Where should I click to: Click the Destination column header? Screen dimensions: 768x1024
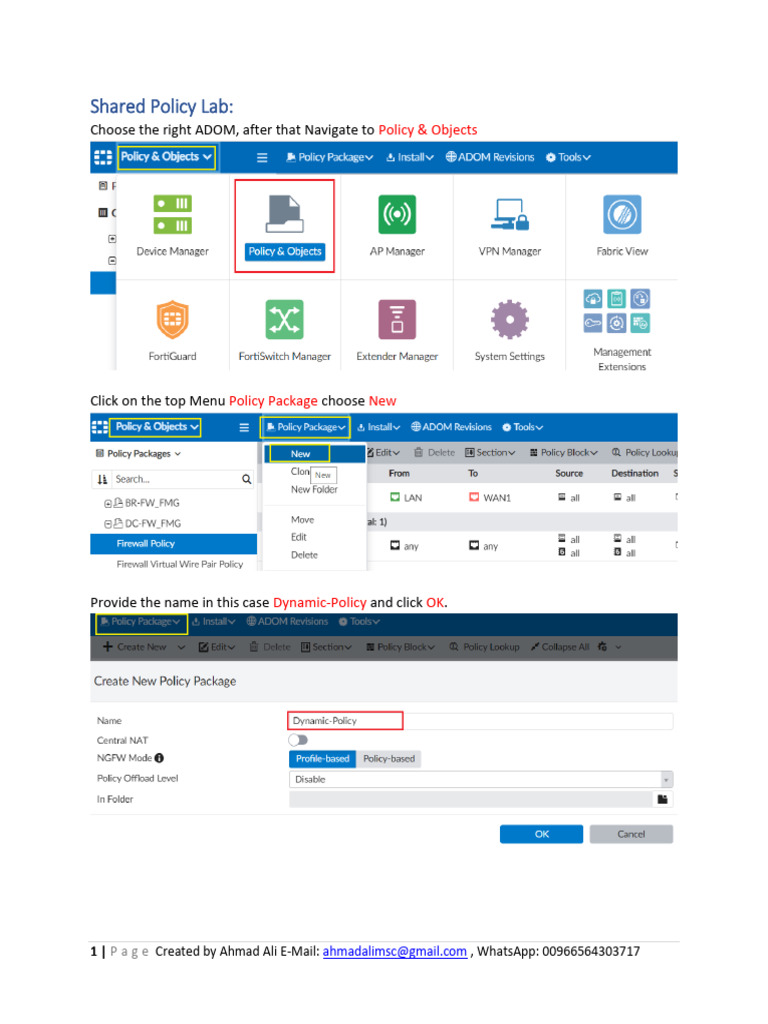pos(635,473)
